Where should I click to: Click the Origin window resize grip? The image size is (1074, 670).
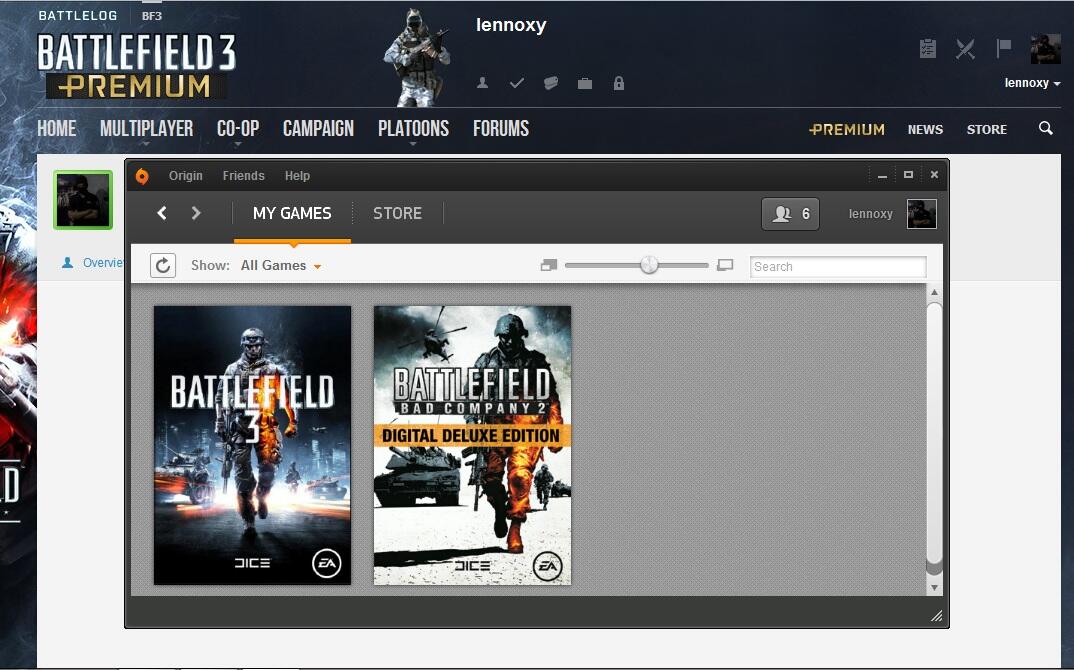coord(936,616)
